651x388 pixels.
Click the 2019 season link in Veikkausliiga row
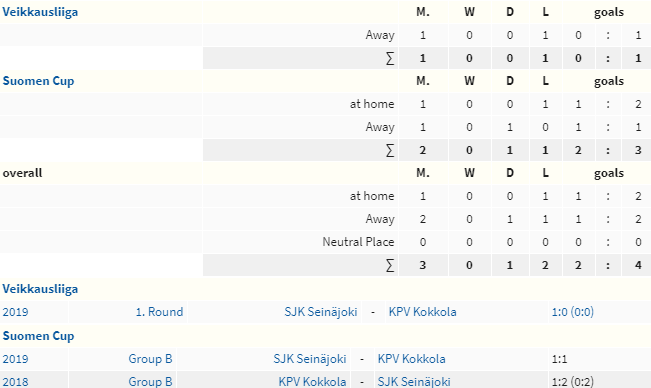(15, 312)
